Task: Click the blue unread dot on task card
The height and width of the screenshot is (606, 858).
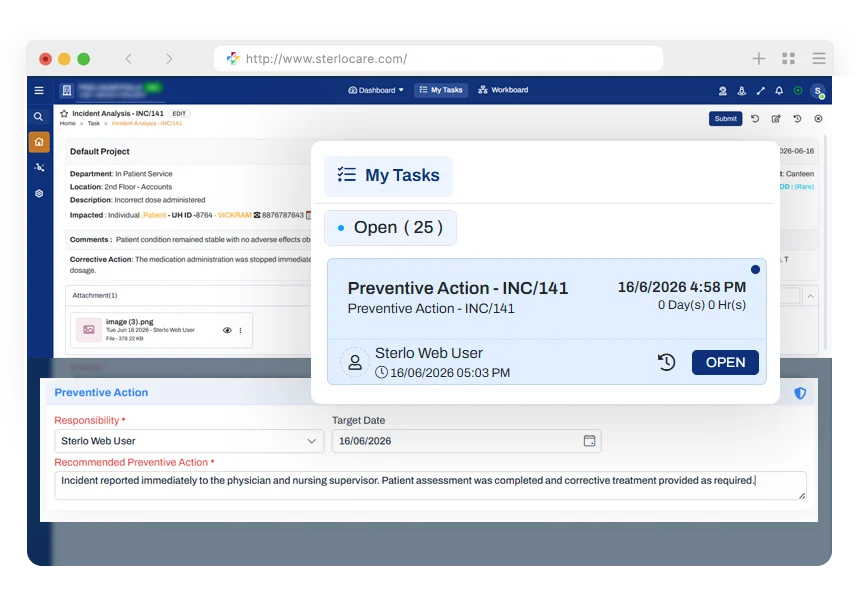Action: (x=755, y=269)
